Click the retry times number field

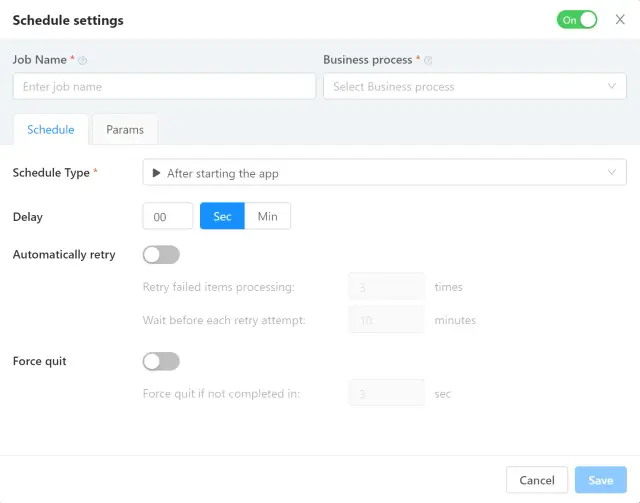386,287
